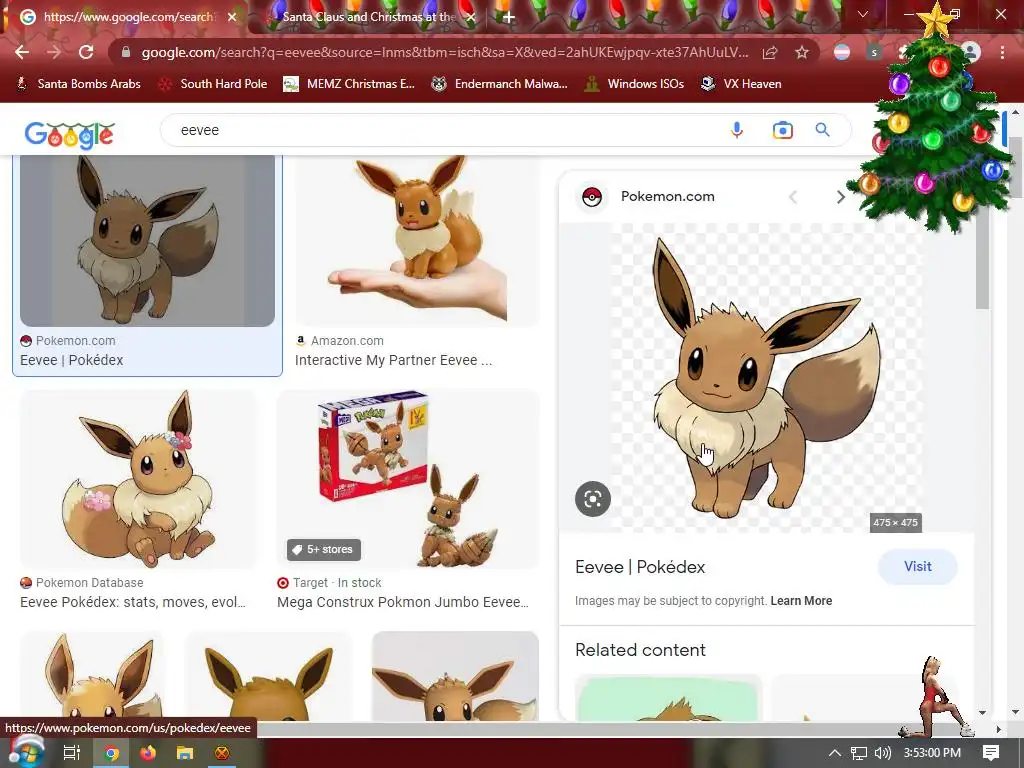Close the Santa Claus and Christmas tab
This screenshot has height=768, width=1024.
coord(472,17)
